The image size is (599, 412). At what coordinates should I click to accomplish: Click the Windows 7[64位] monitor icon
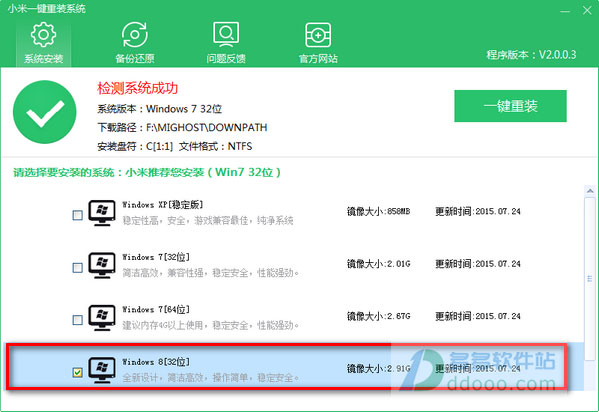pyautogui.click(x=102, y=318)
